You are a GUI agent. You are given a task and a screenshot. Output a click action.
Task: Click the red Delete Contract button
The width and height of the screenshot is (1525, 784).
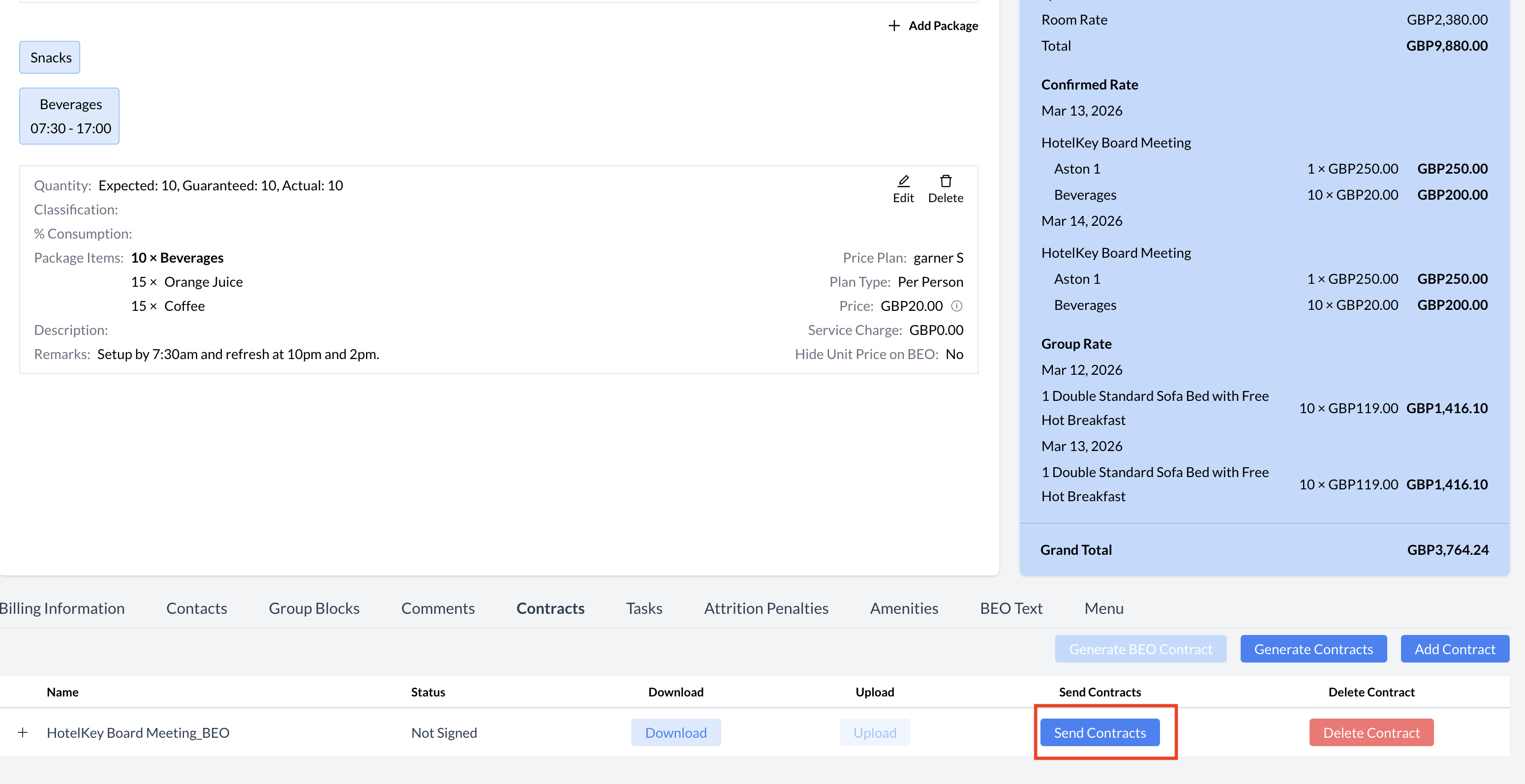tap(1371, 732)
